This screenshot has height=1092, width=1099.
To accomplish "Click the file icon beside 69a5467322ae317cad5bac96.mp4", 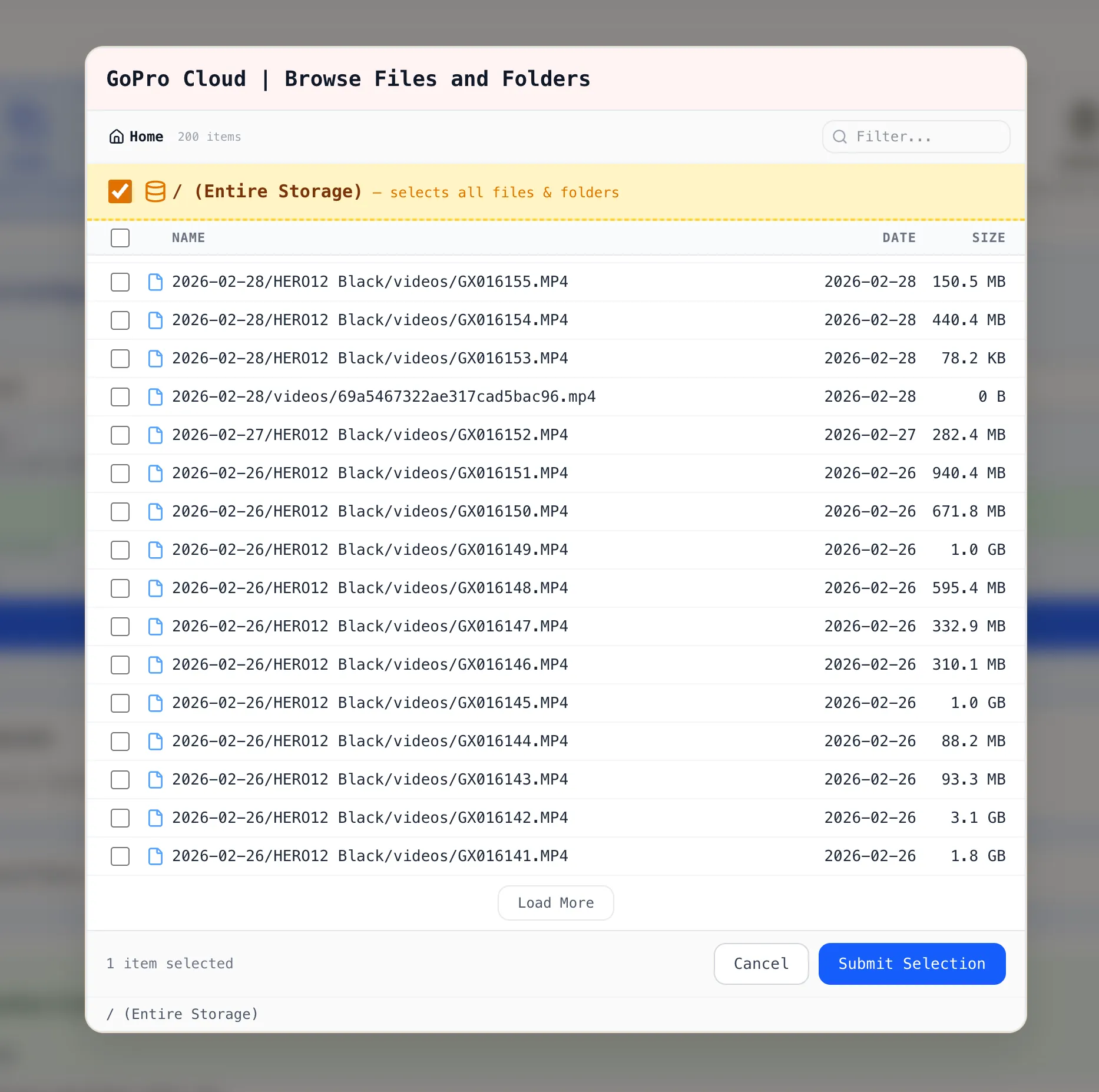I will click(x=155, y=396).
